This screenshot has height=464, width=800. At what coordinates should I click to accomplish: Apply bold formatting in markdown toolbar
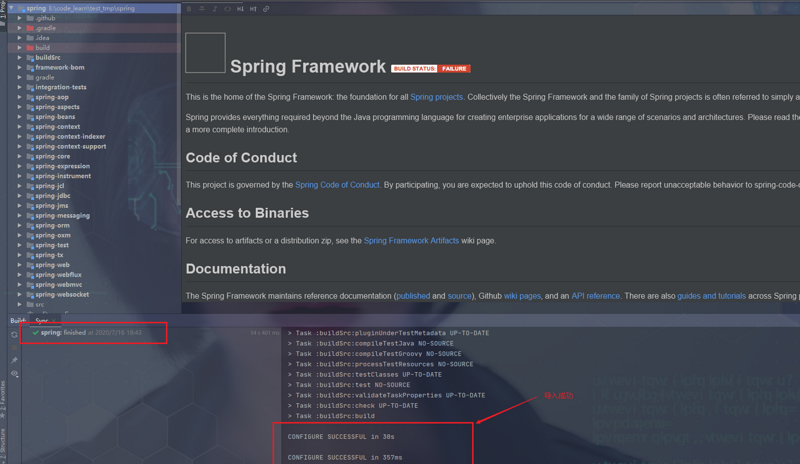pos(189,9)
